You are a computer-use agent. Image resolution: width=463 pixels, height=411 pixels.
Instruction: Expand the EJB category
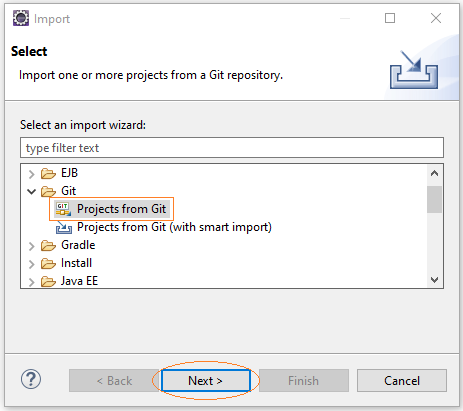32,174
